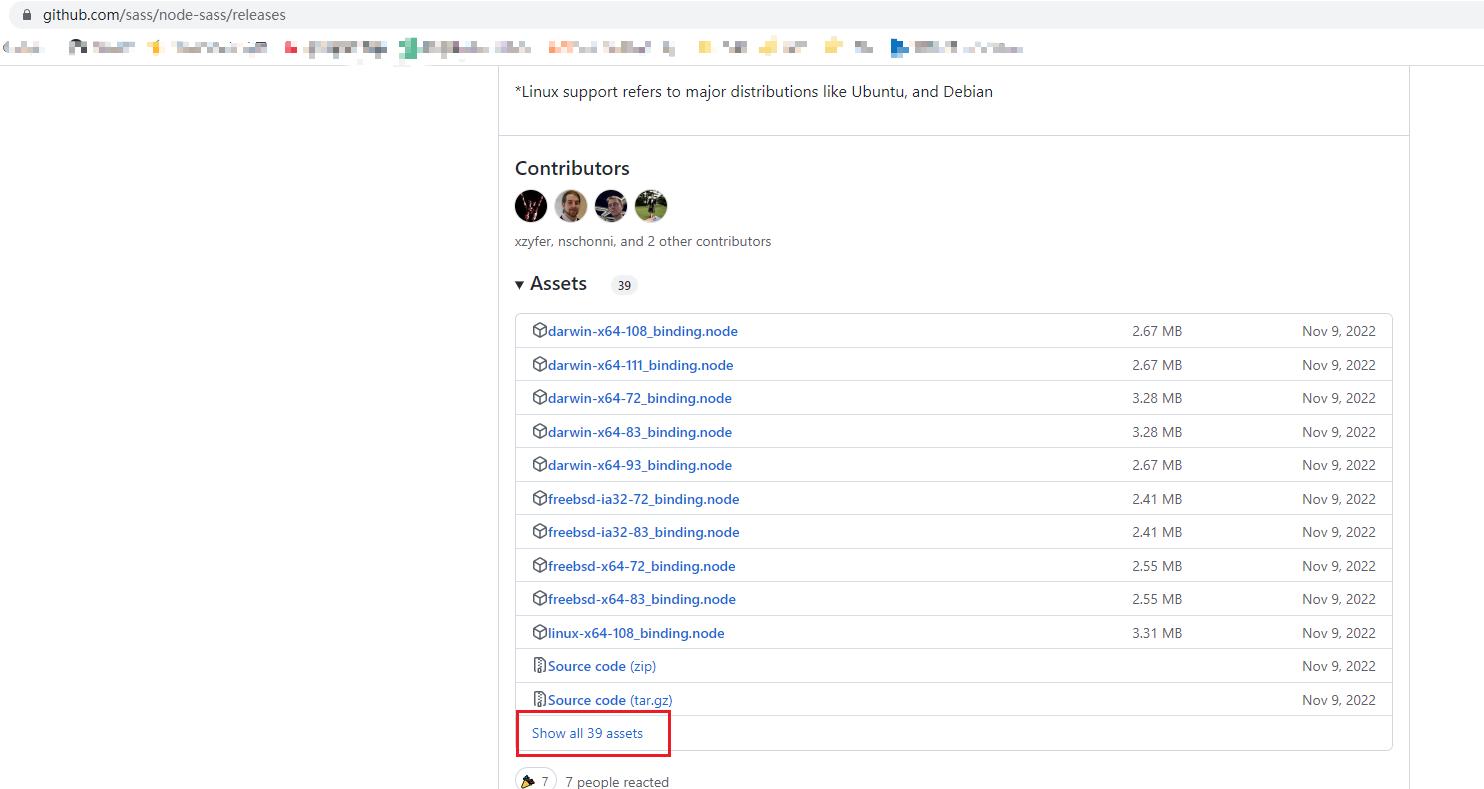1484x789 pixels.
Task: Click the lock icon in the address bar
Action: (x=26, y=15)
